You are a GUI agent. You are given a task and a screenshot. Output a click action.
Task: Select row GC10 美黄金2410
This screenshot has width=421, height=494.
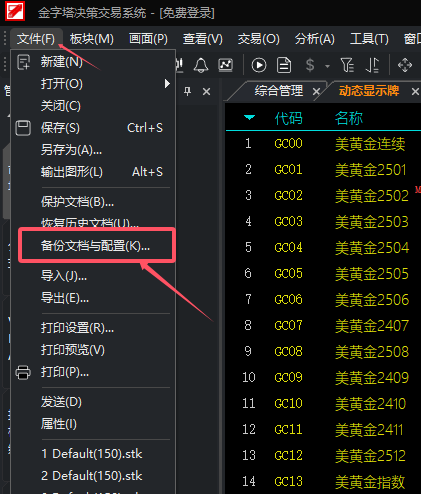[323, 404]
